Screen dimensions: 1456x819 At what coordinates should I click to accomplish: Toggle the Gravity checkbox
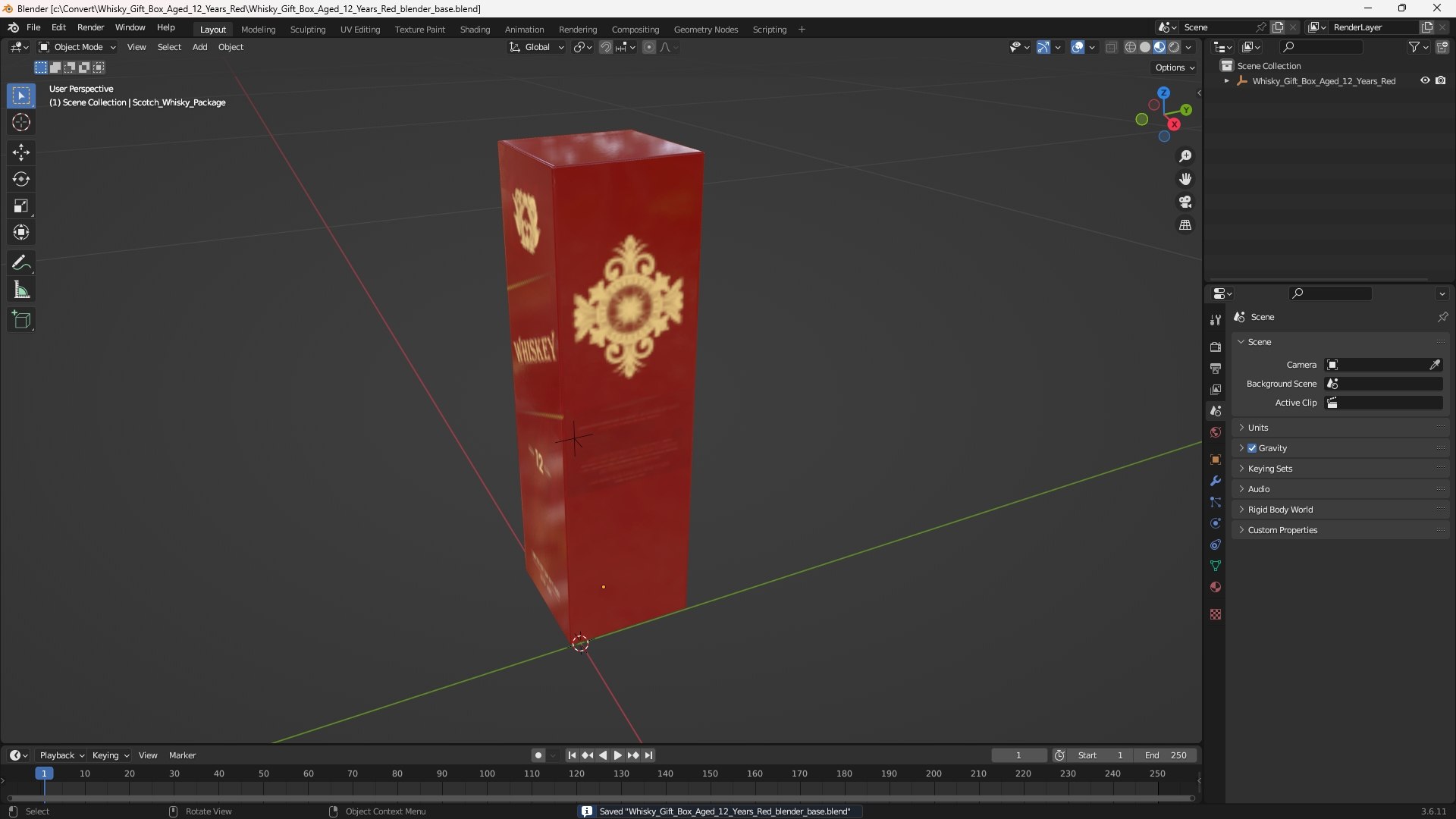pyautogui.click(x=1252, y=448)
